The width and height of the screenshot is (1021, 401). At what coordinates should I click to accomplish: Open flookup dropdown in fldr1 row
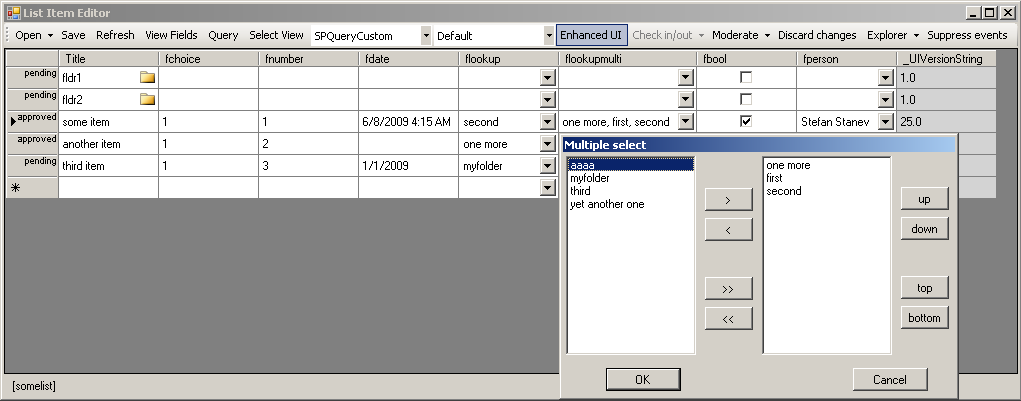point(548,78)
